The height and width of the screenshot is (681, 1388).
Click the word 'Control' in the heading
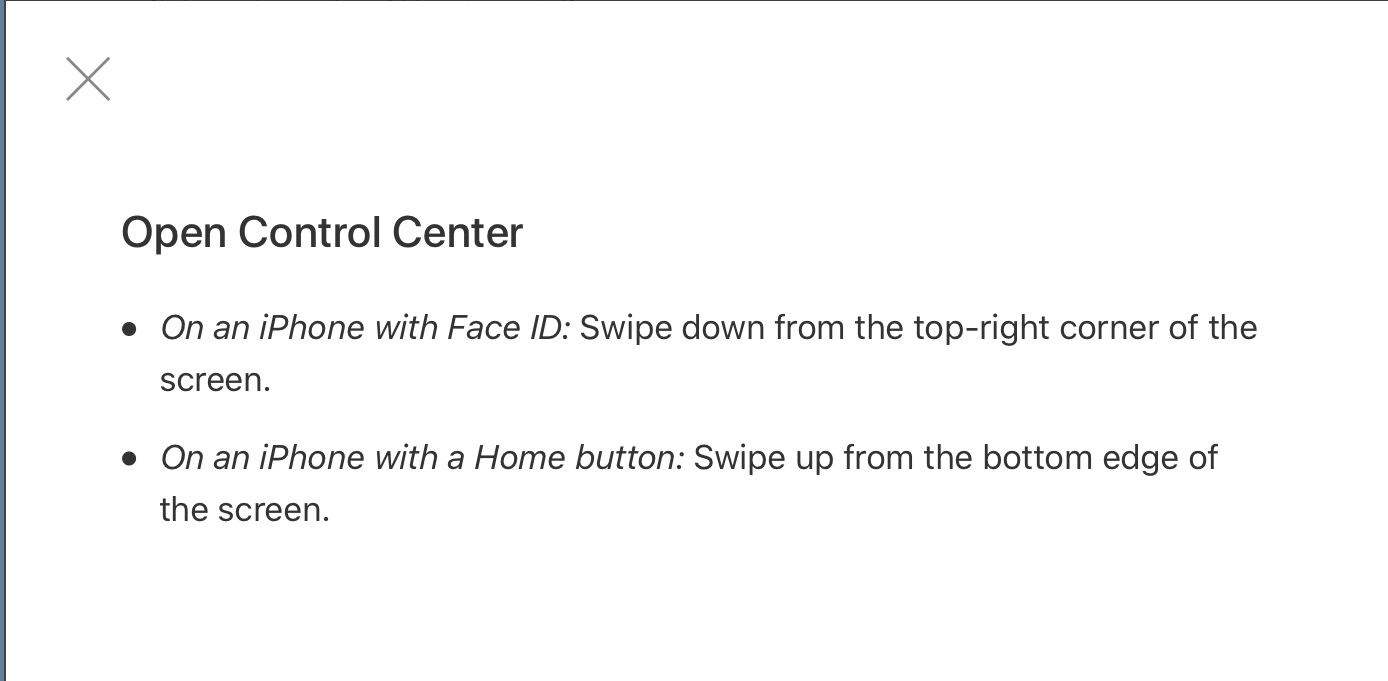point(310,233)
